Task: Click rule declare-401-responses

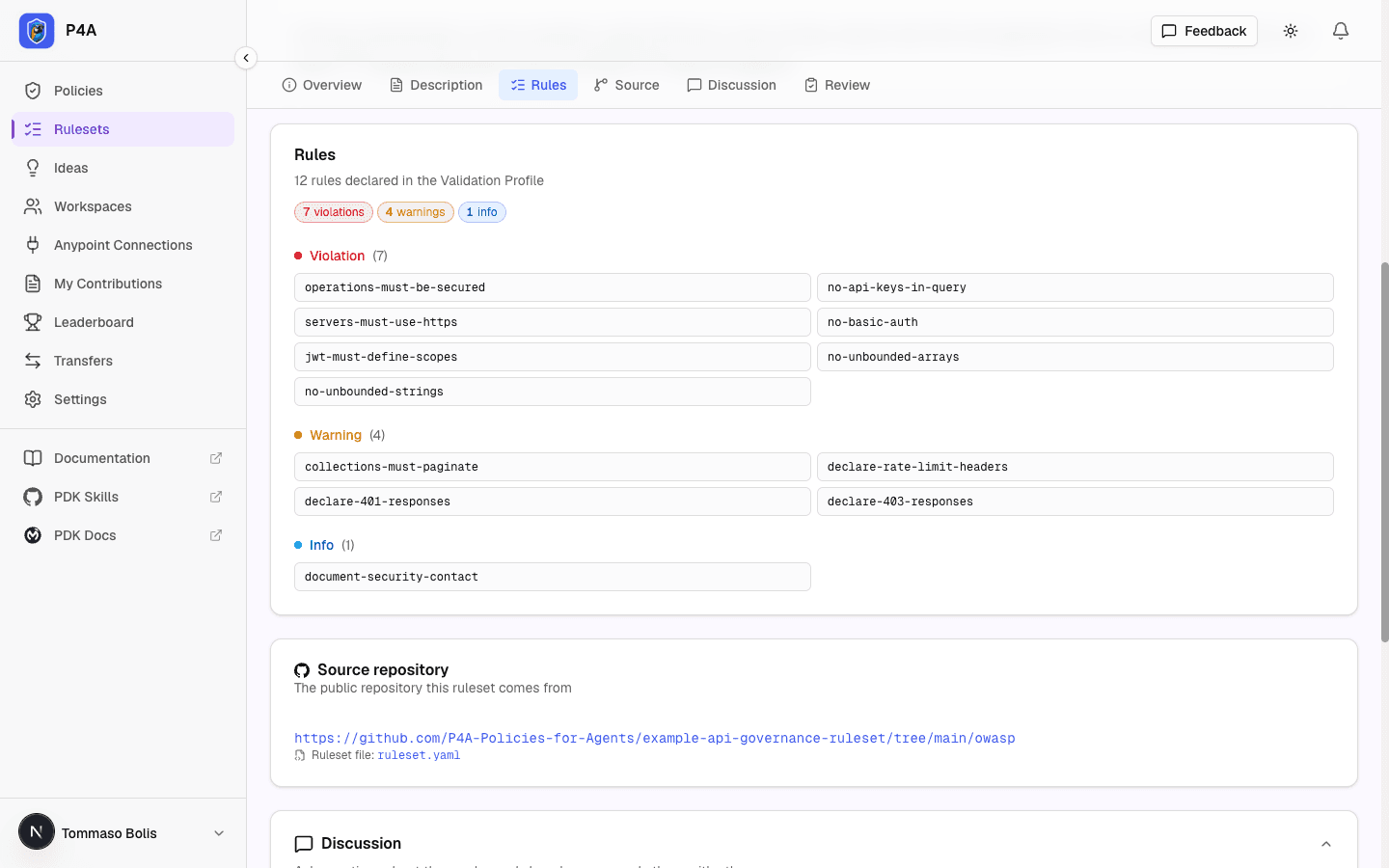Action: 553,502
